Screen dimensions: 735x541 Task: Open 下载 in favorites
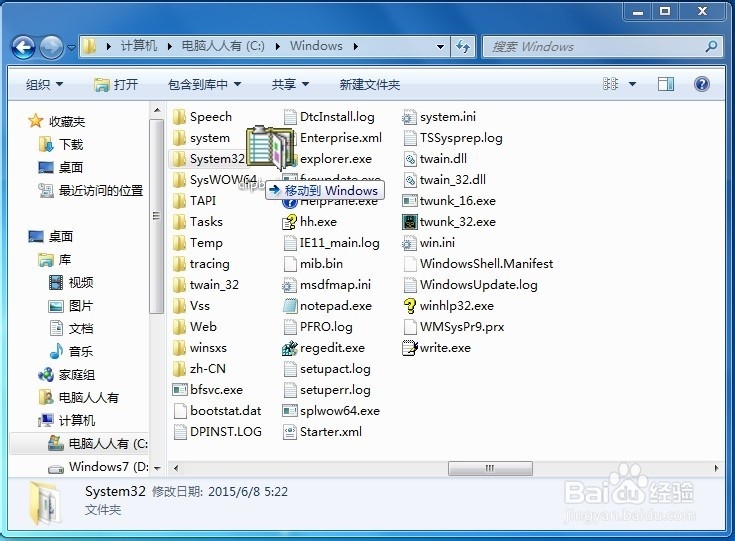[61, 144]
